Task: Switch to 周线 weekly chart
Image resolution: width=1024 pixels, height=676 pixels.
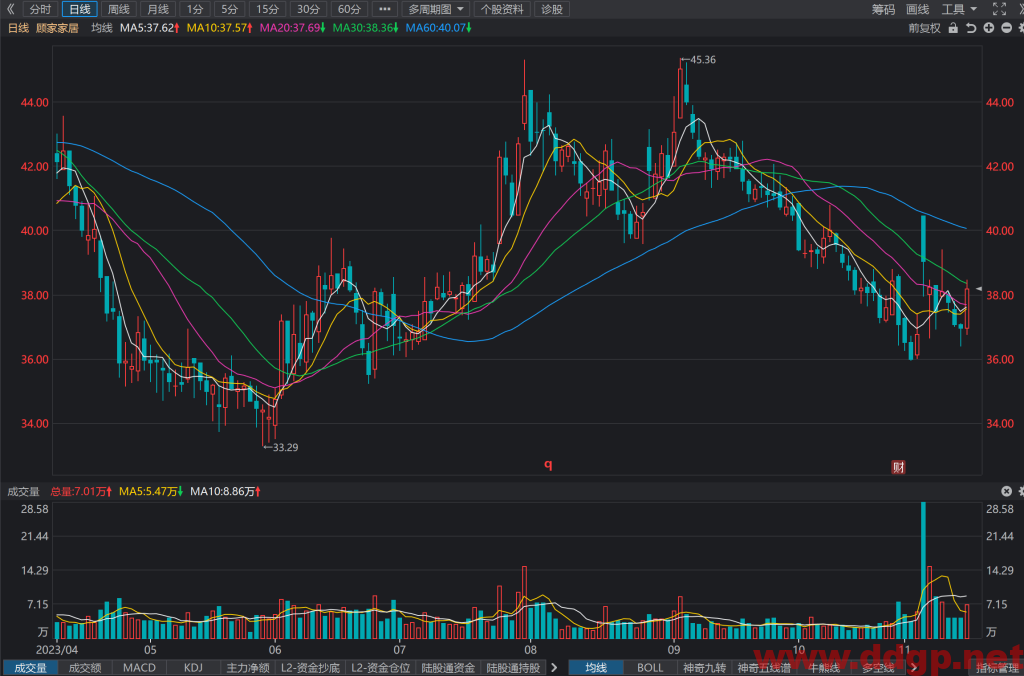Action: tap(119, 9)
